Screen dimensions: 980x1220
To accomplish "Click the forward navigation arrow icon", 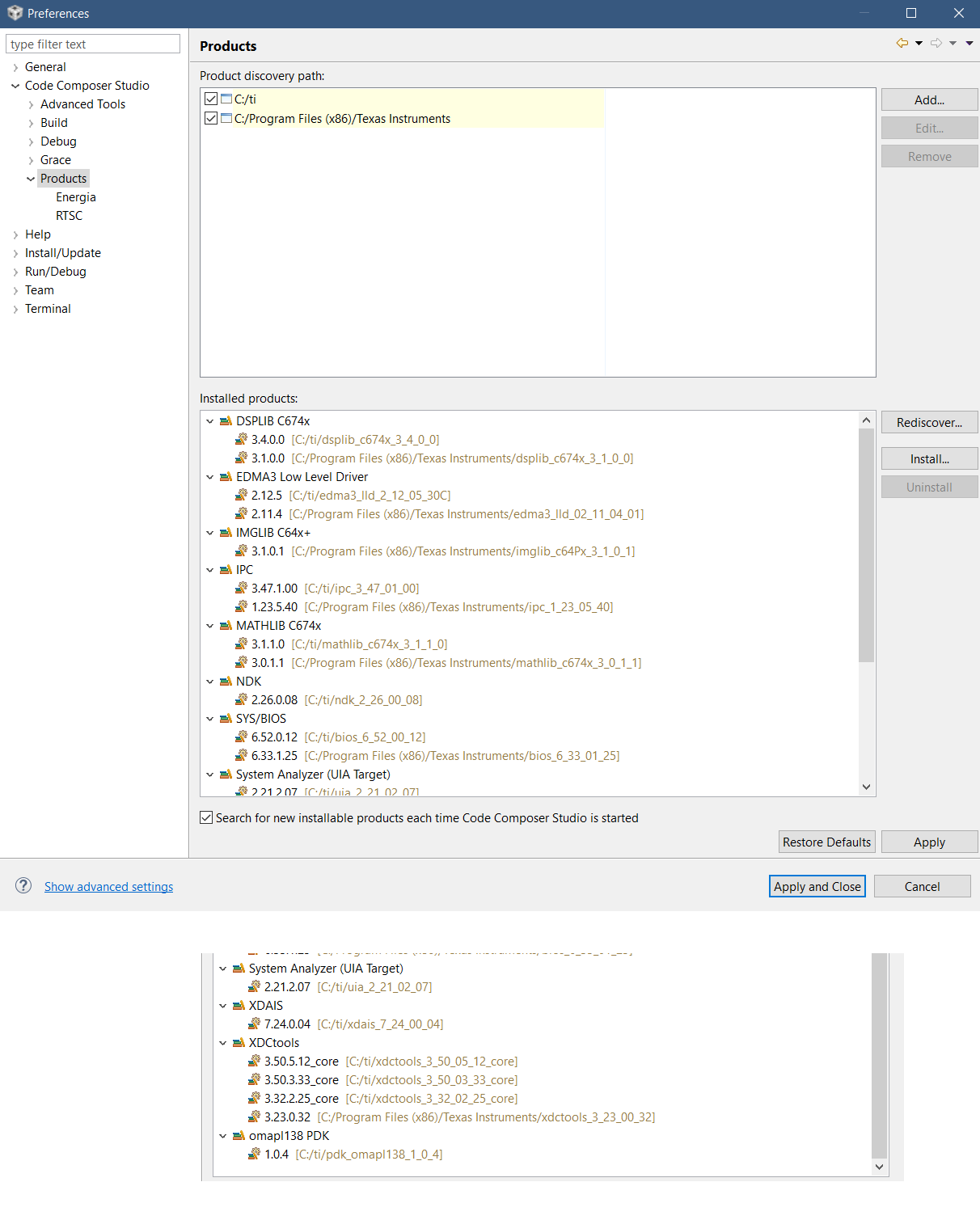I will [x=936, y=43].
